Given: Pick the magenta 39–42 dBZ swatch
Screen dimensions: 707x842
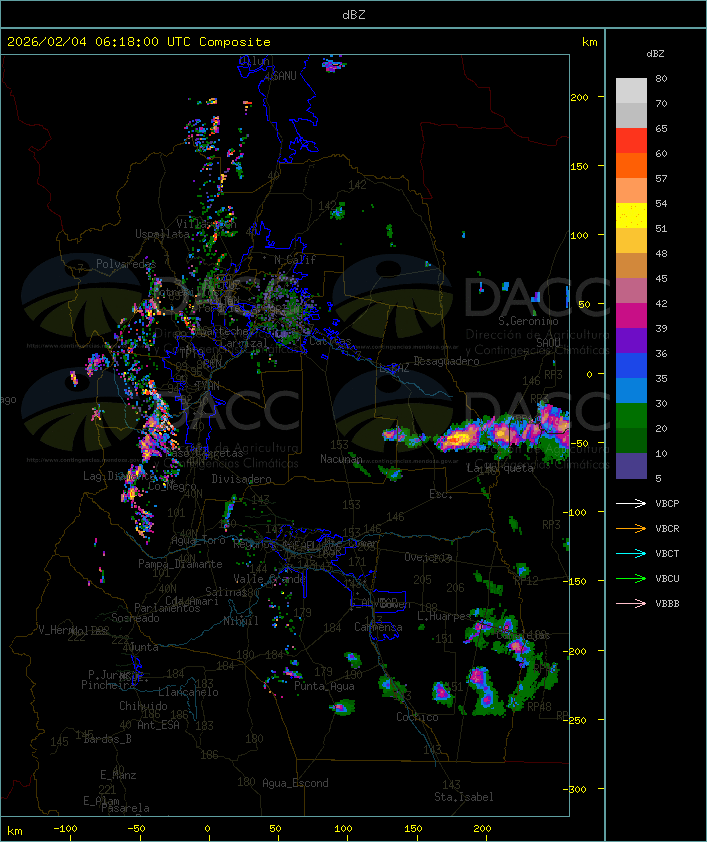Looking at the screenshot, I should [631, 316].
